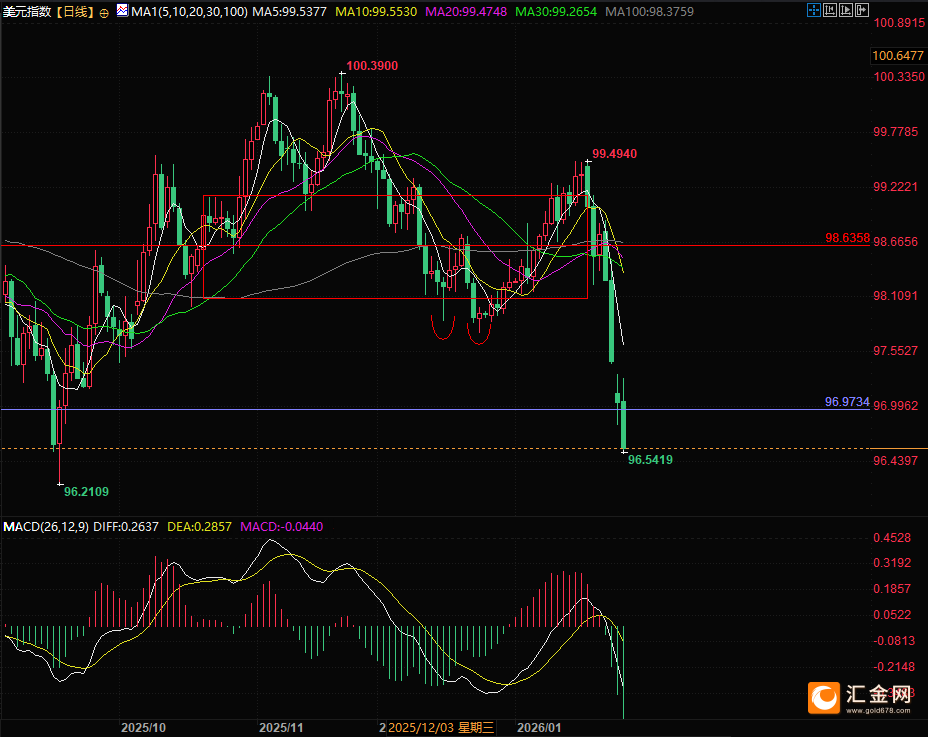Screen dimensions: 928x737
Task: Click the circled plus icon beside 日线
Action: [105, 12]
